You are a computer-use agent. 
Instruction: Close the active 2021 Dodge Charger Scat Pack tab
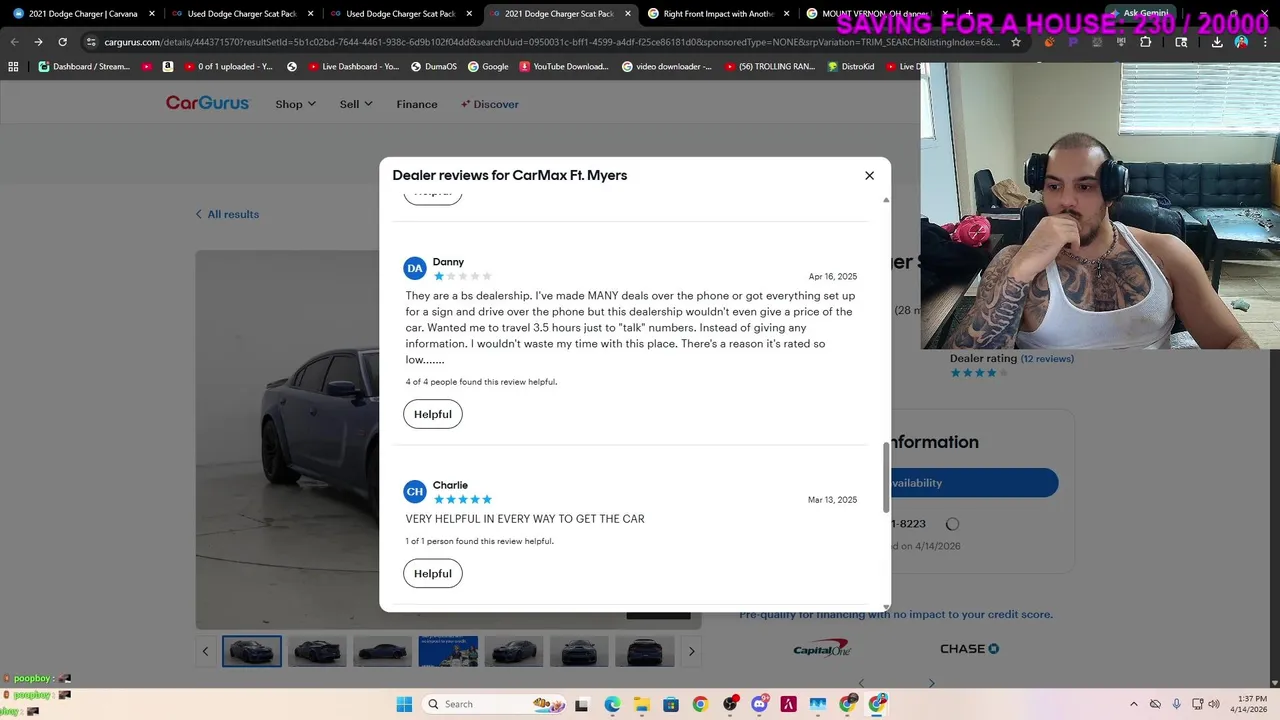tap(628, 14)
